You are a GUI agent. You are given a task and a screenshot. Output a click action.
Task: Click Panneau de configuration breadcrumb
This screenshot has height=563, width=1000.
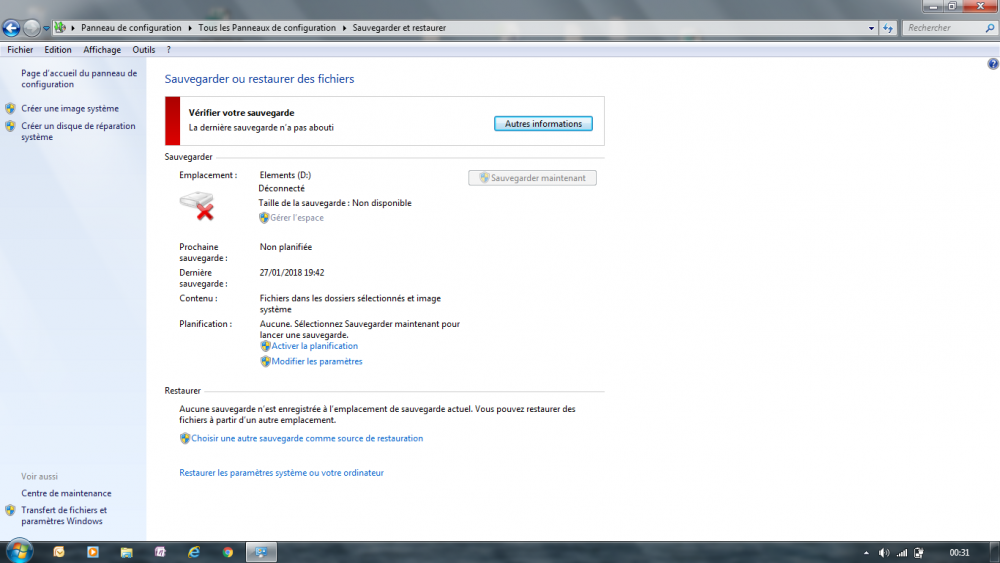click(131, 28)
